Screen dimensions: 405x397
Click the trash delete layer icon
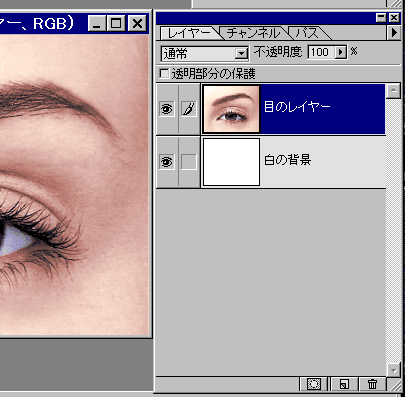point(372,384)
